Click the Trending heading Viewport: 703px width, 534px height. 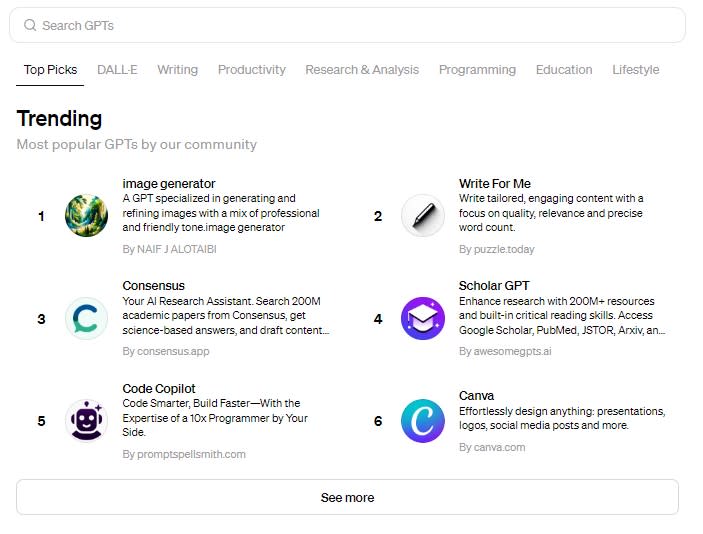point(59,119)
